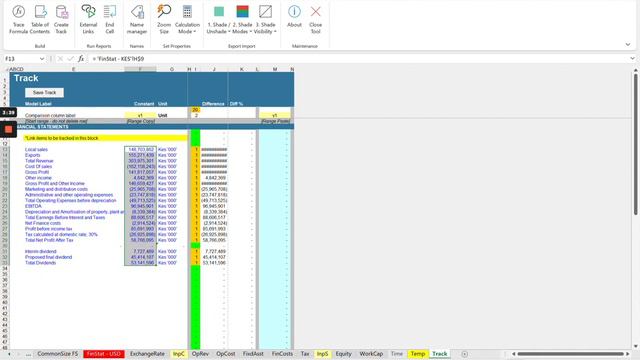
Task: Switch to the CommonSize FS sheet tab
Action: 58,354
